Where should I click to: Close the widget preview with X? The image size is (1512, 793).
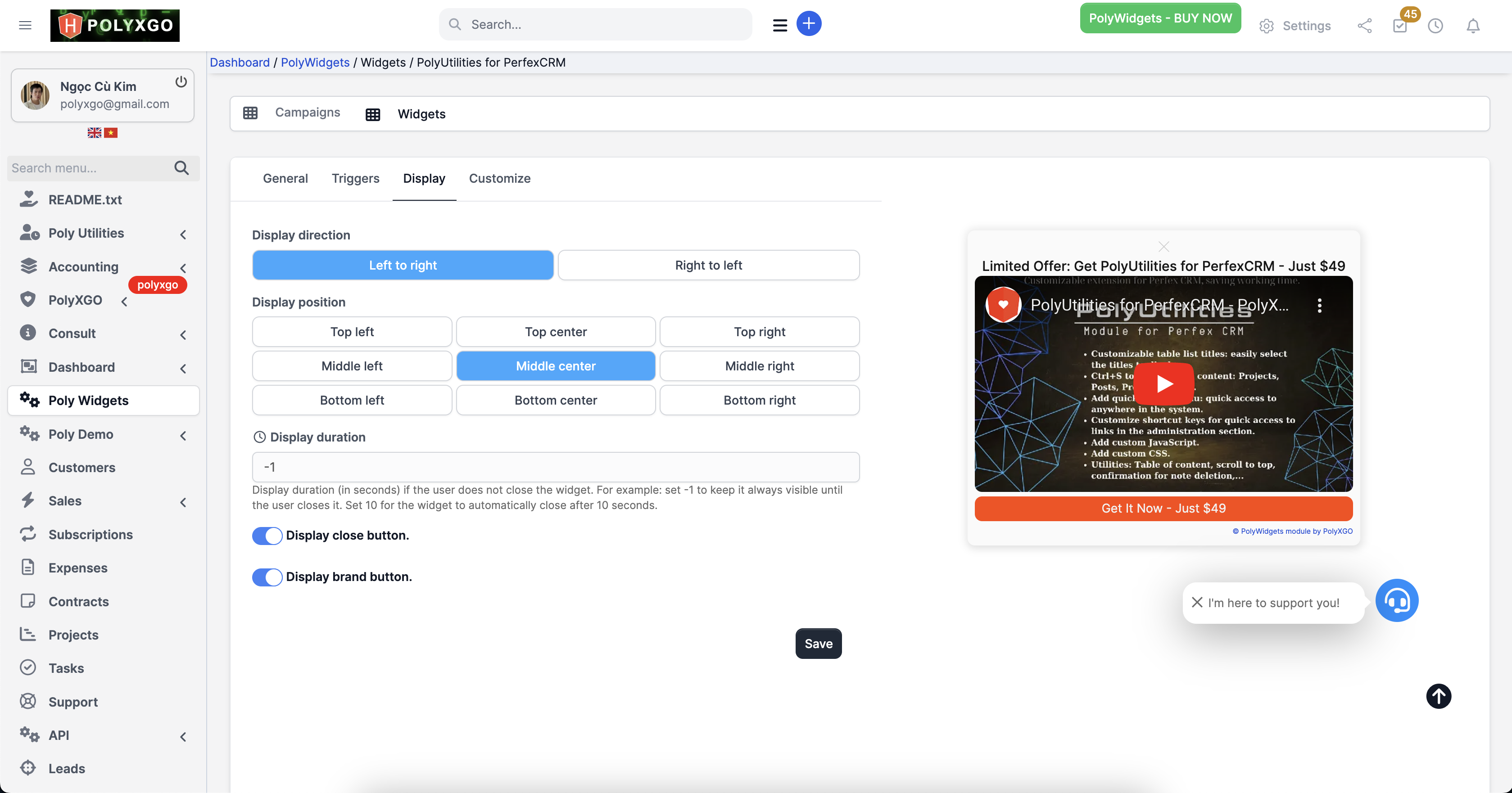tap(1163, 247)
